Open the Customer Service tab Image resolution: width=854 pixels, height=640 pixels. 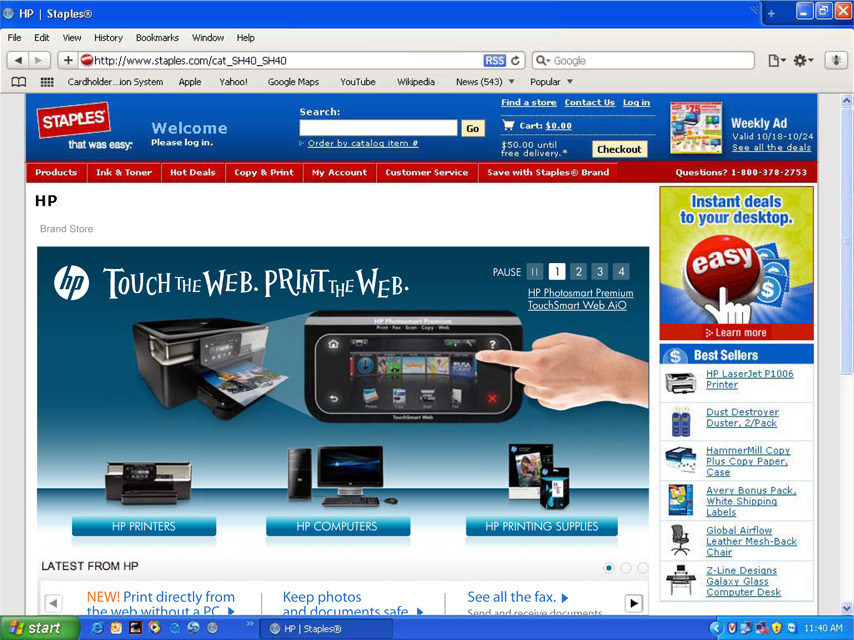click(427, 173)
